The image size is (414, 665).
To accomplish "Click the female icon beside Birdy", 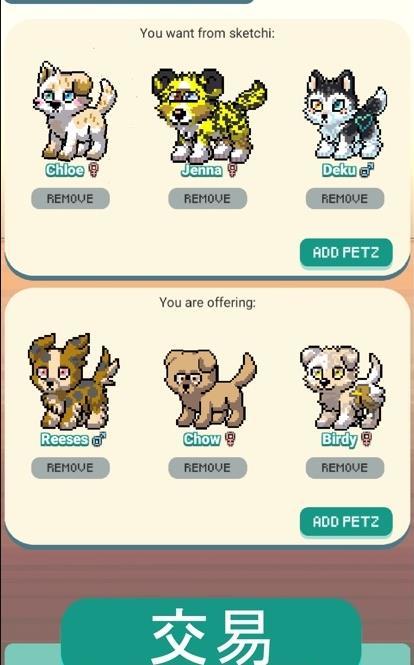I will (366, 439).
